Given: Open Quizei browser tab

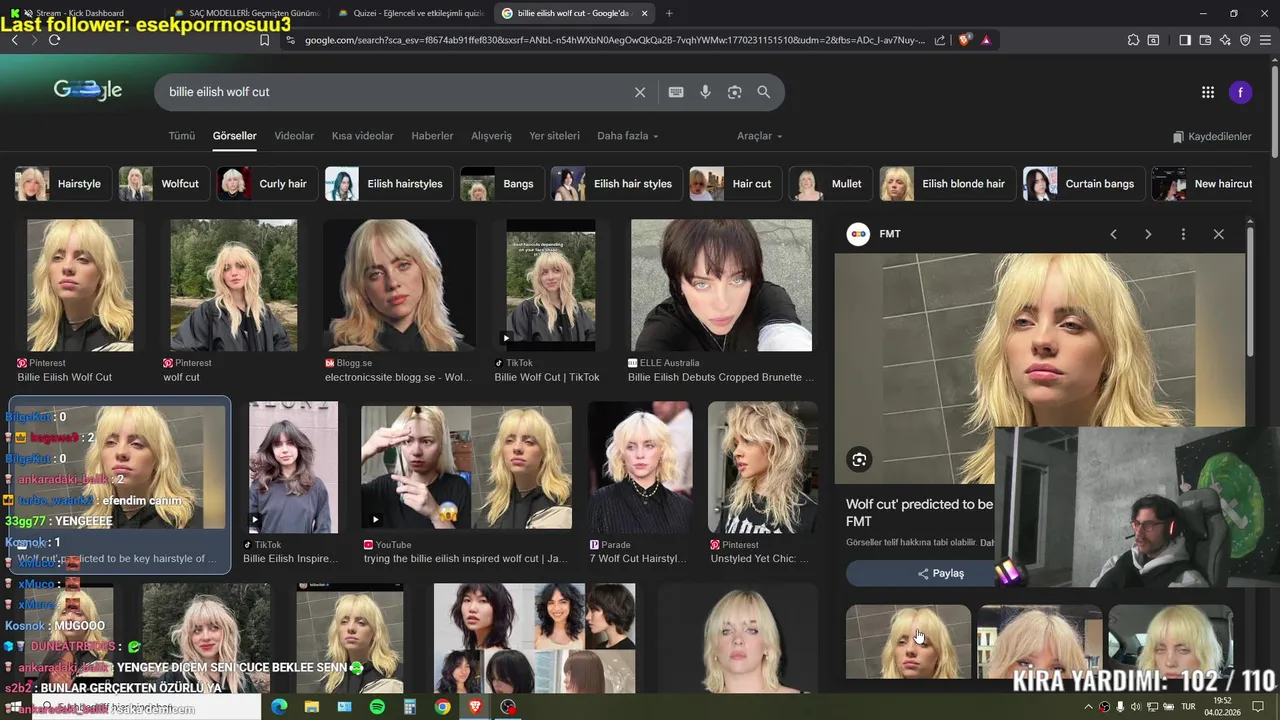Looking at the screenshot, I should (411, 13).
